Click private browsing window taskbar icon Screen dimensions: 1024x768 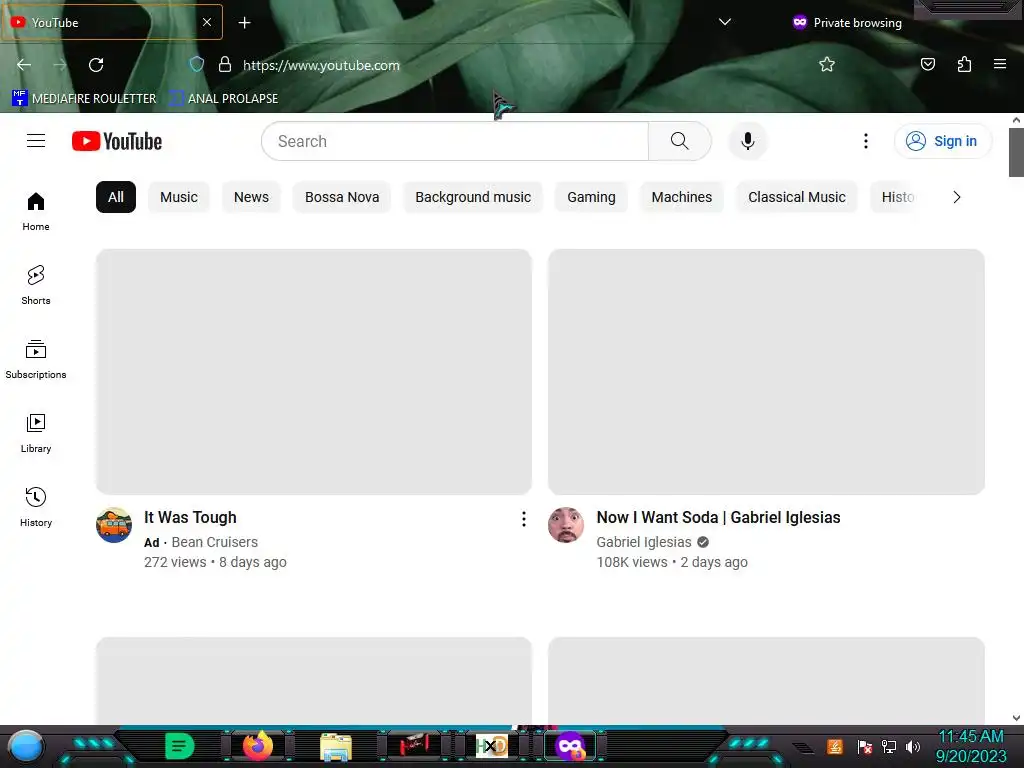tap(570, 746)
